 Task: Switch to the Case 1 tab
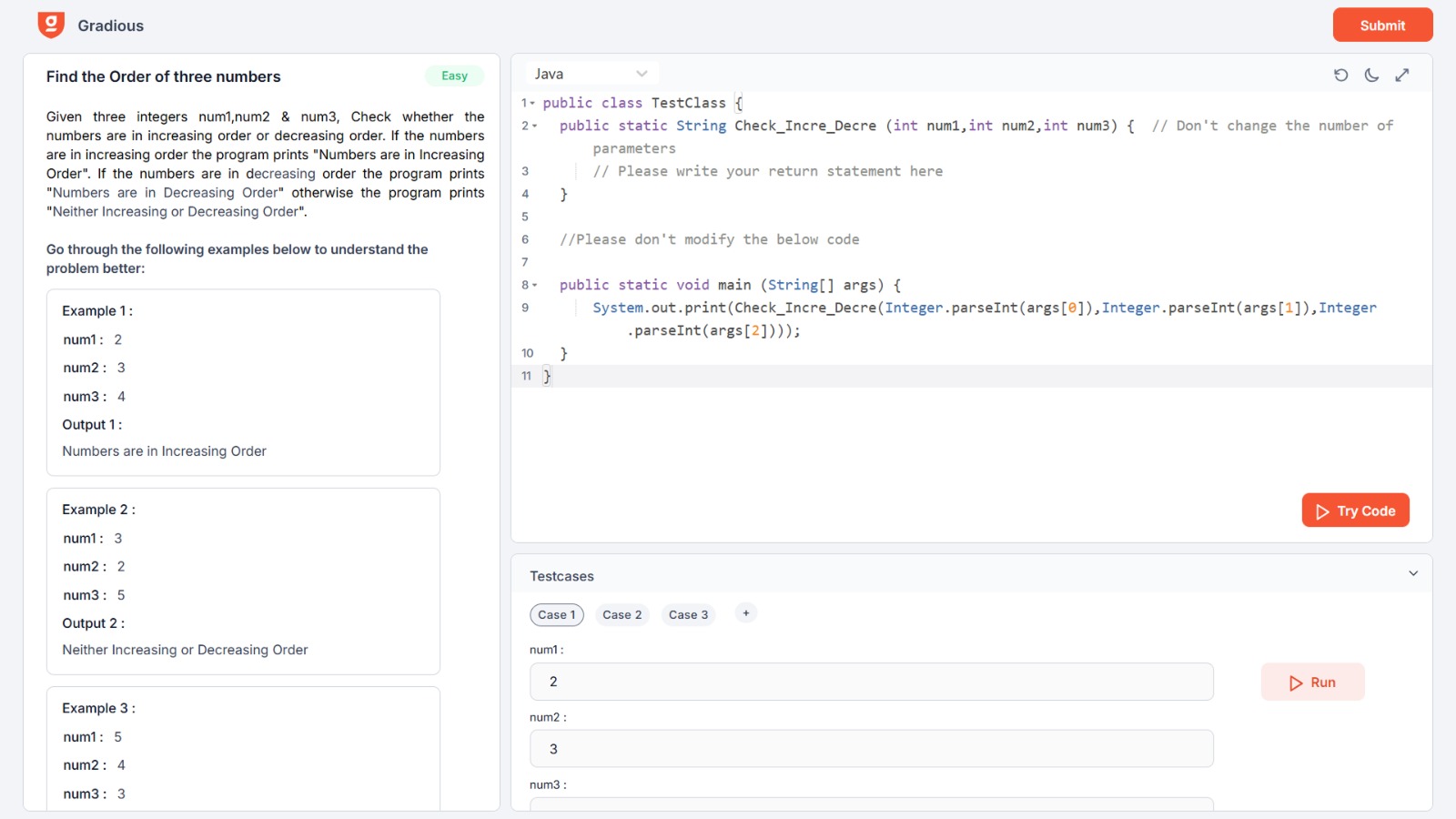(x=556, y=615)
